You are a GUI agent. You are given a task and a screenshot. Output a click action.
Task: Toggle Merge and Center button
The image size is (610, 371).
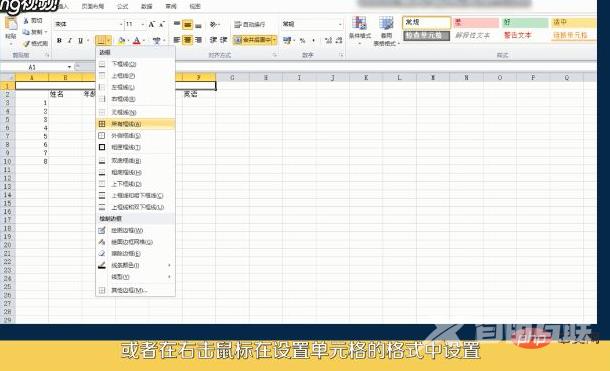tap(252, 40)
